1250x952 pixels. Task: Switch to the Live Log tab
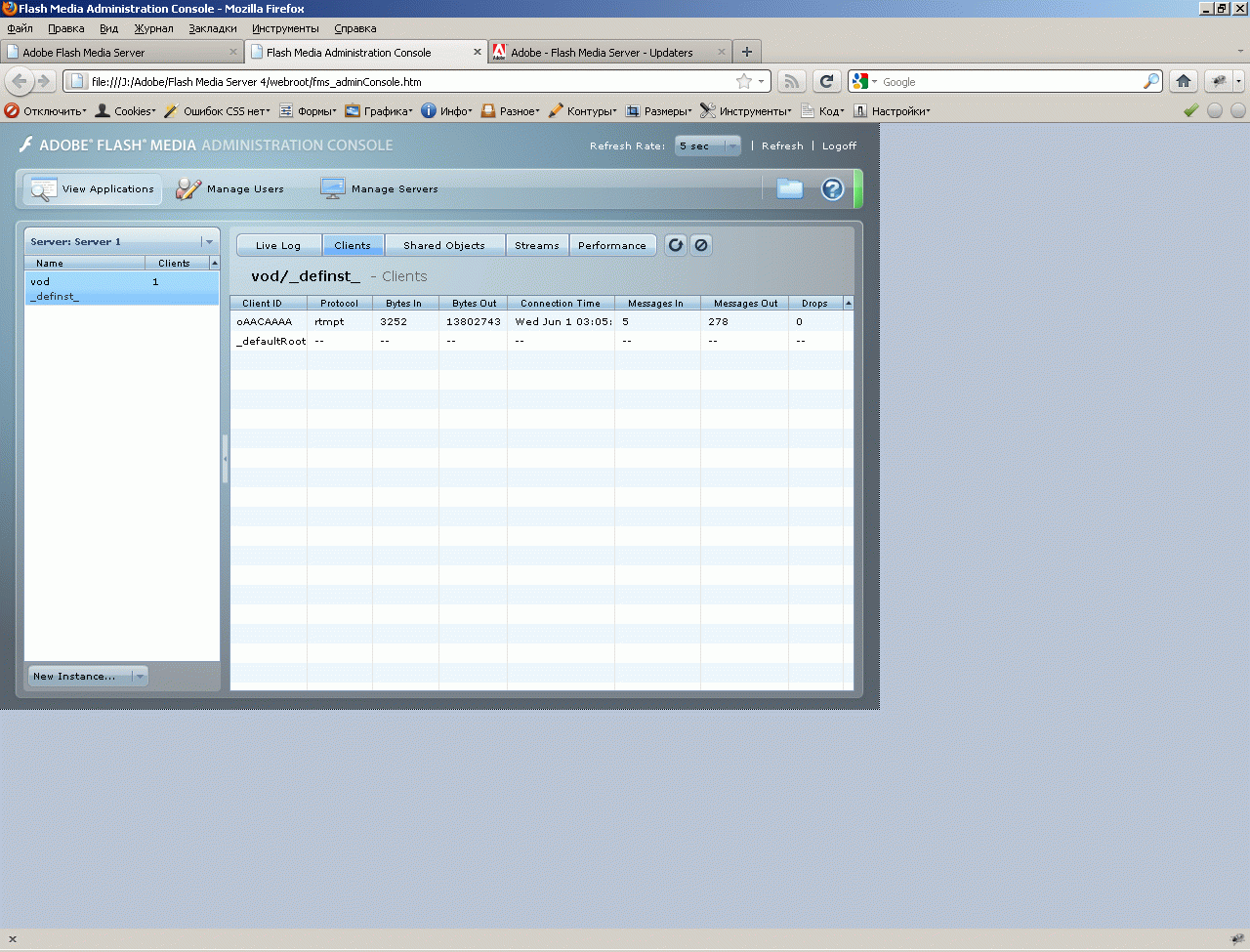point(278,245)
